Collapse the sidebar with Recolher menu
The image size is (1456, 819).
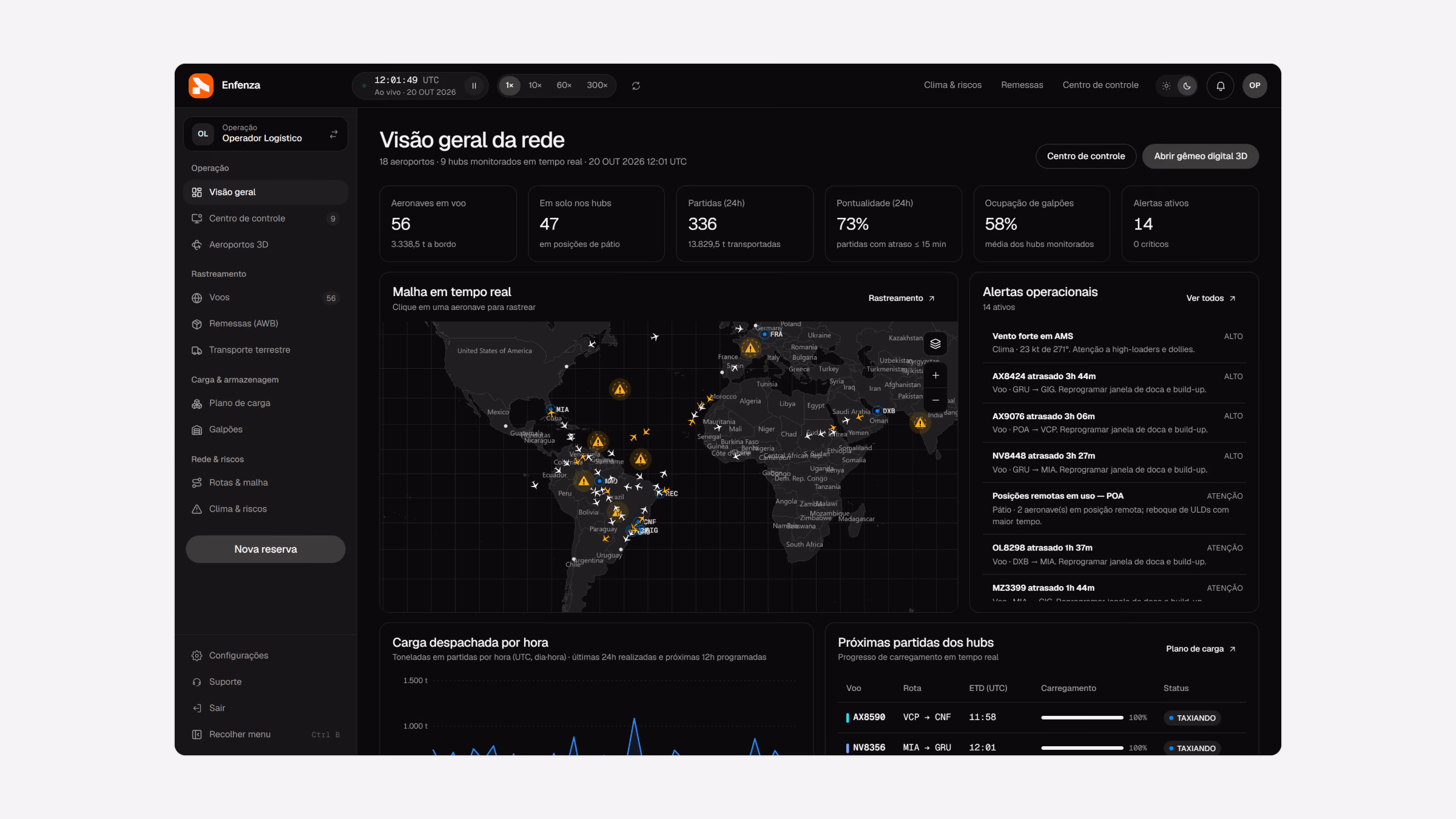pos(266,735)
